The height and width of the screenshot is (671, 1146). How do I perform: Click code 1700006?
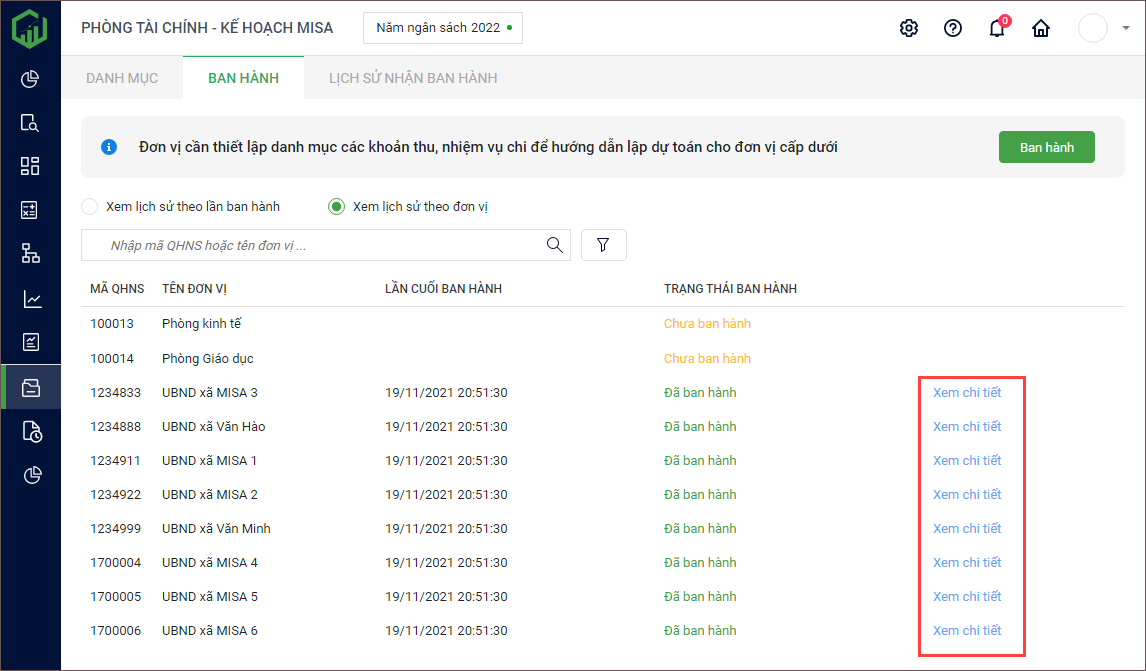(x=115, y=630)
